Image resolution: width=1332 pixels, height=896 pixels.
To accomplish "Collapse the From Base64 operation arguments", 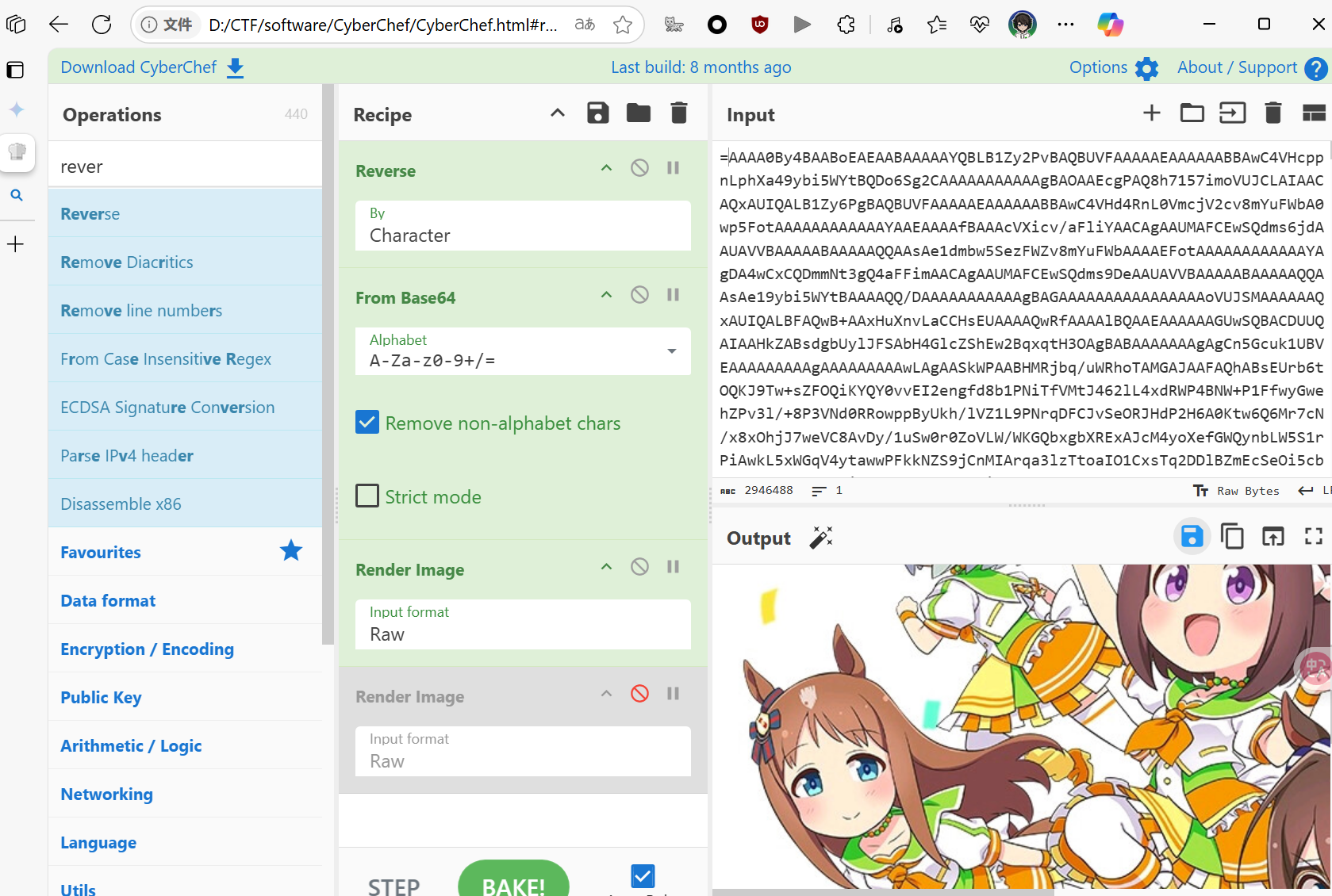I will (x=606, y=295).
